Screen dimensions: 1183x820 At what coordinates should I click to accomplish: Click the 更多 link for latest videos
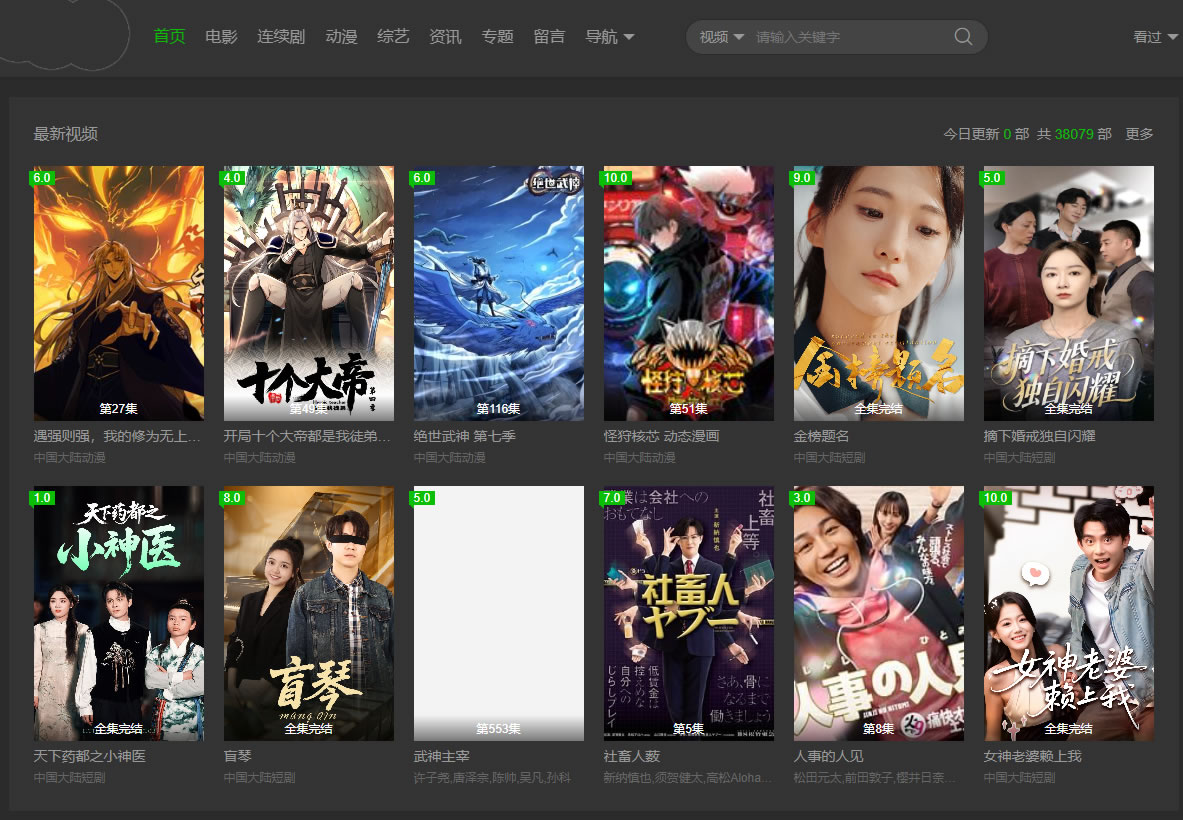pos(1139,134)
